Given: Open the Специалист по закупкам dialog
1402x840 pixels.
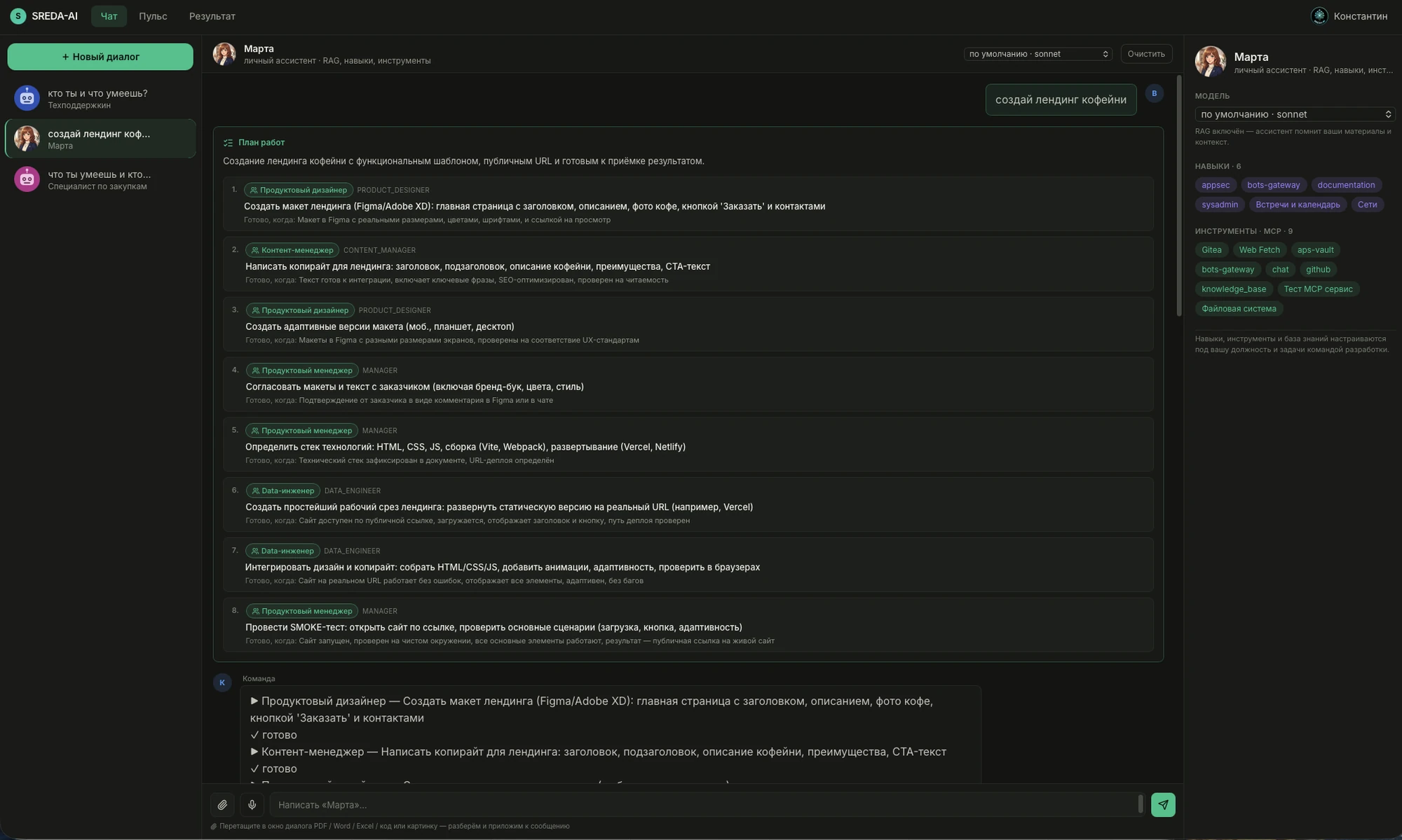Looking at the screenshot, I should click(x=100, y=179).
